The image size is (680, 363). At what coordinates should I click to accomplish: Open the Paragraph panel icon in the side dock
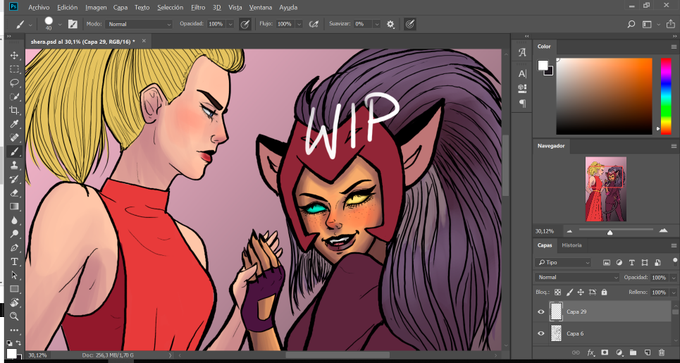(522, 103)
